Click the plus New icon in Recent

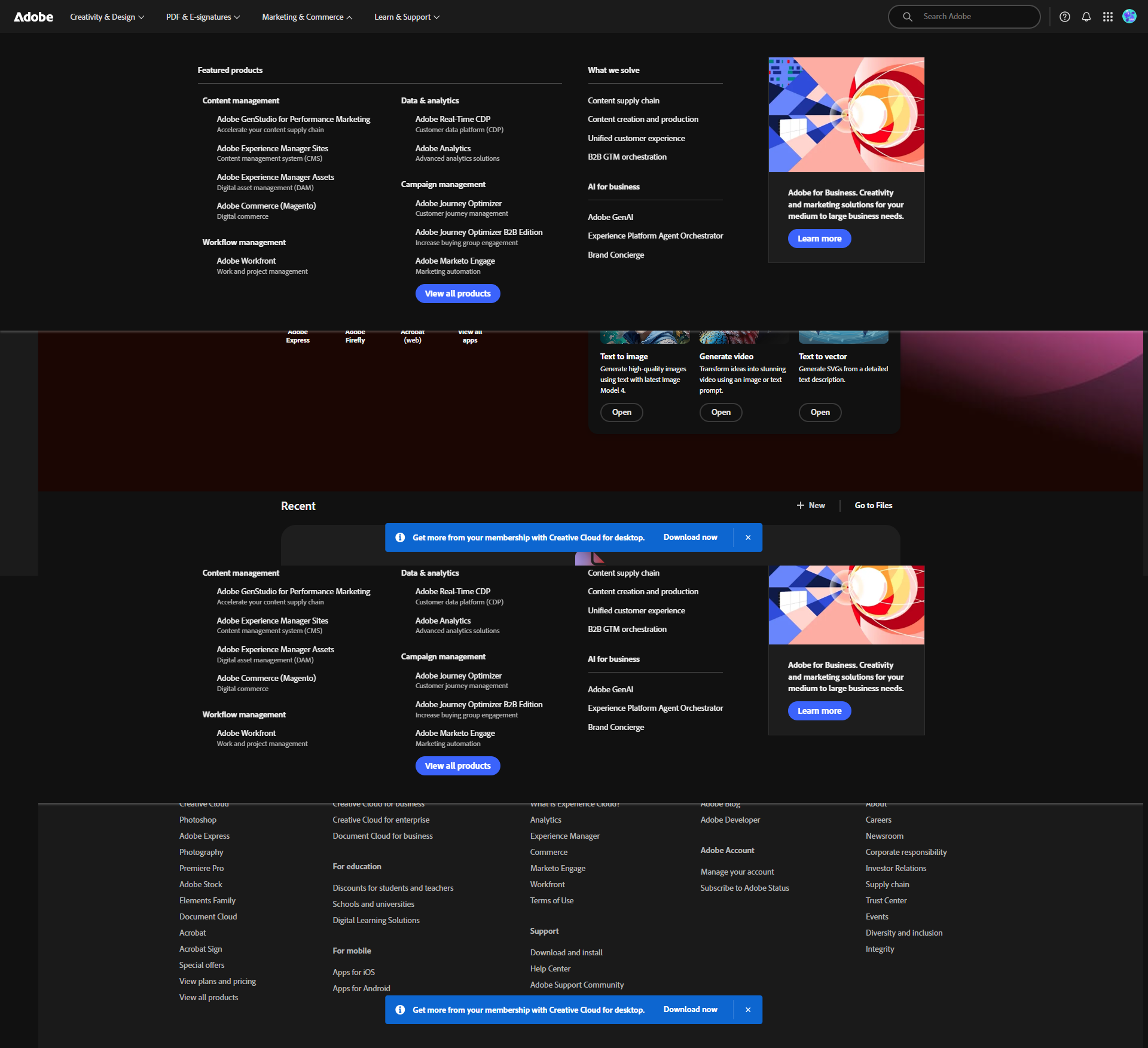(x=801, y=505)
